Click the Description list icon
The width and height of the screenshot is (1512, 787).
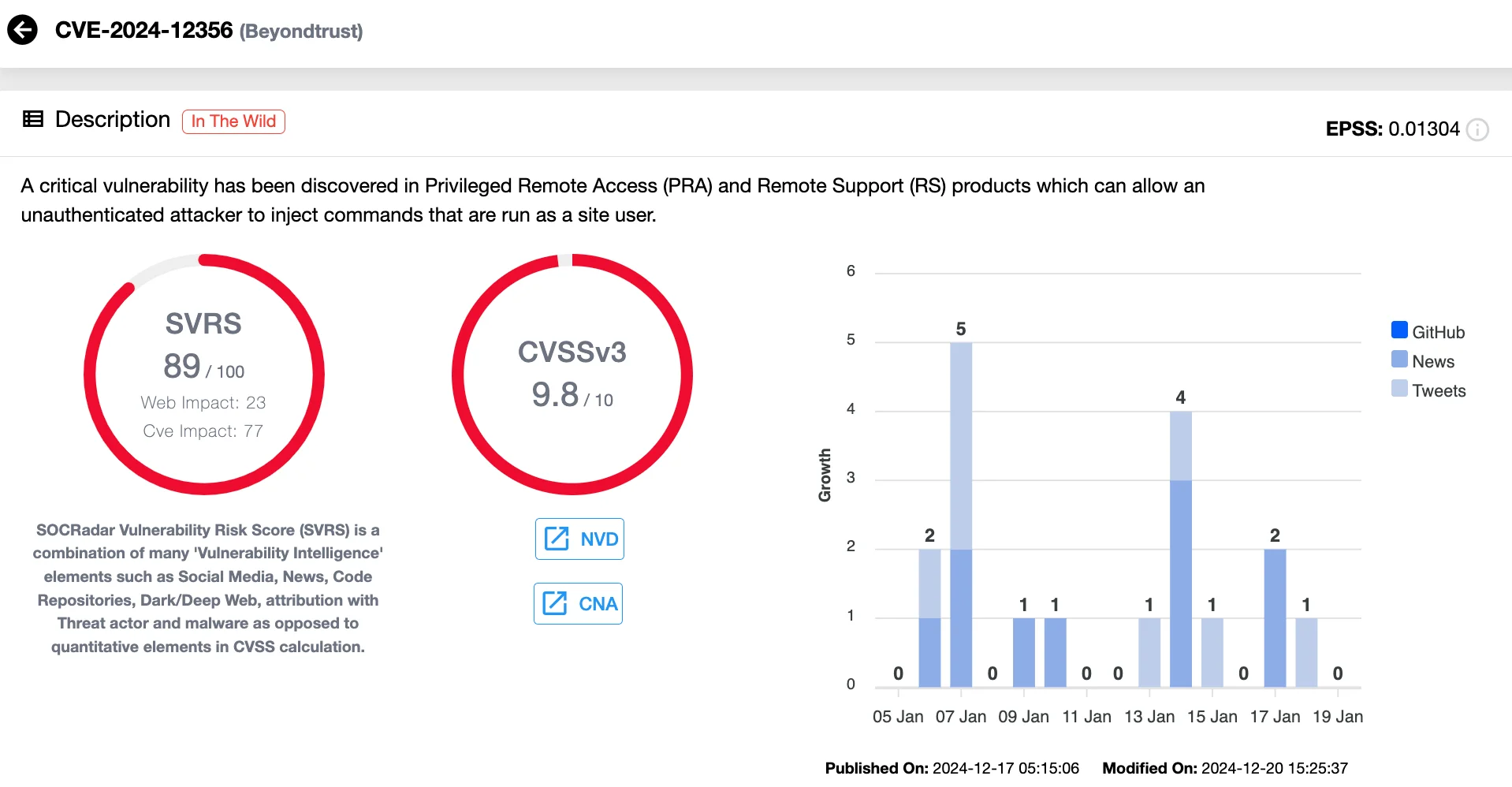(x=33, y=119)
